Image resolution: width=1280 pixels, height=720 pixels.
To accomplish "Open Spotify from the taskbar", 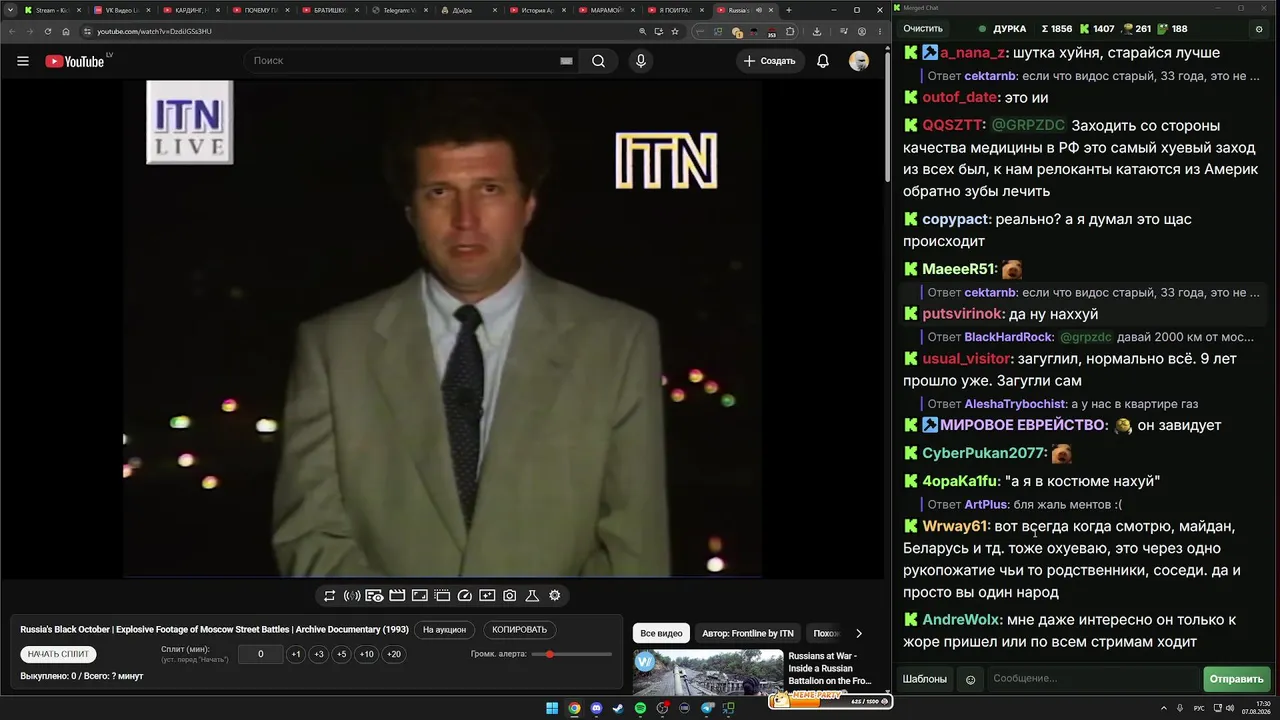I will tap(640, 708).
